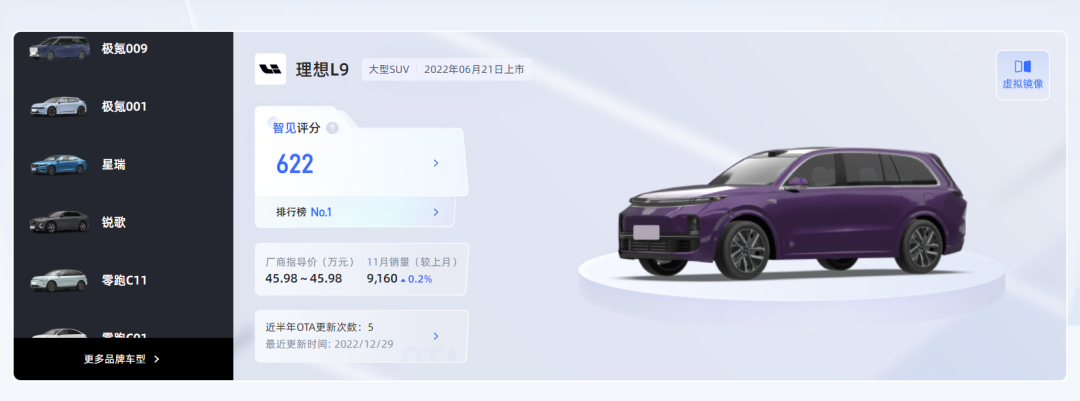Image resolution: width=1080 pixels, height=401 pixels.
Task: Click the question mark help icon beside 智见评分
Action: [x=333, y=128]
